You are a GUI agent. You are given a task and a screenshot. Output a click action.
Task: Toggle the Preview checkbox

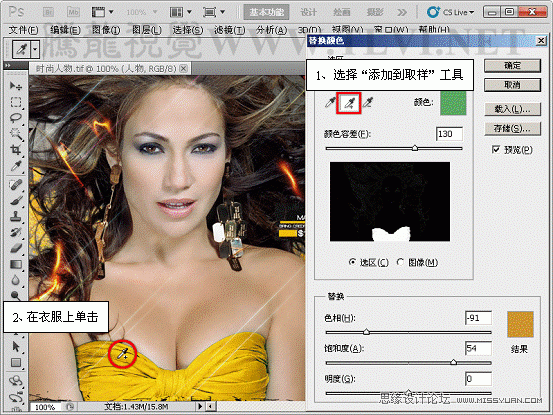496,149
